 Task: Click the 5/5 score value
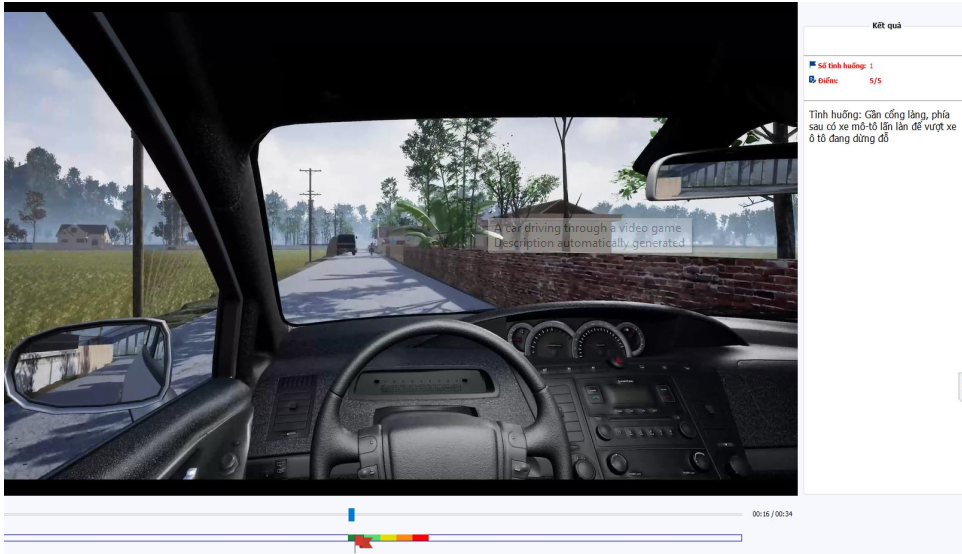875,80
